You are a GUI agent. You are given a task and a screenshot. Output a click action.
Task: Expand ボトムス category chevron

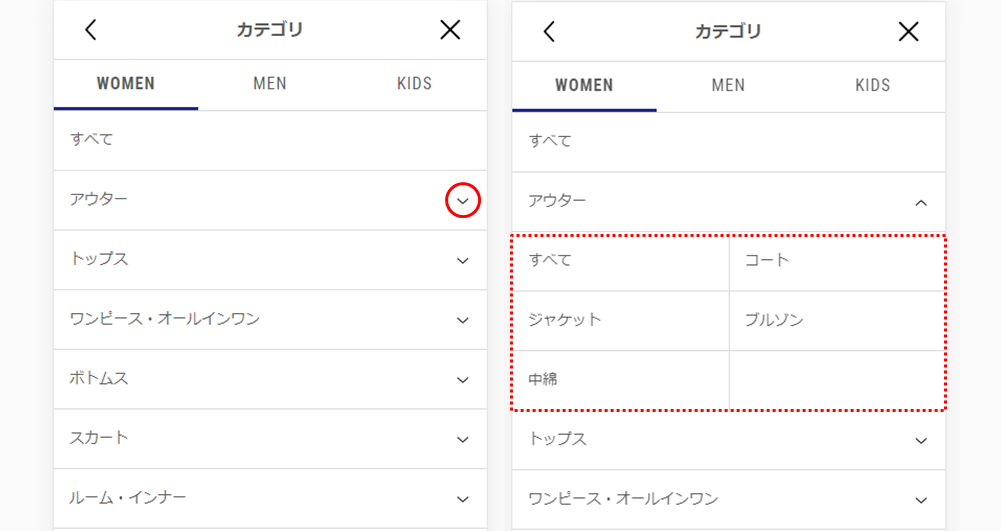click(463, 380)
